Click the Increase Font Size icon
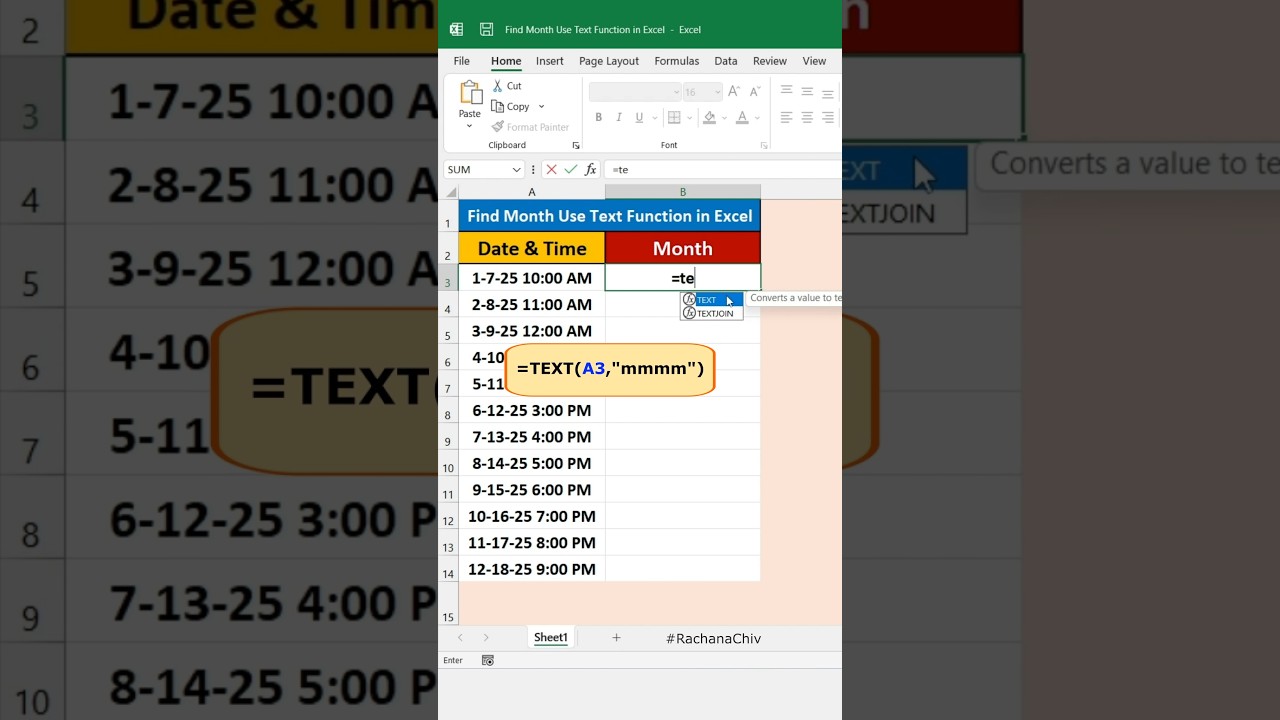The width and height of the screenshot is (1280, 720). [x=734, y=92]
